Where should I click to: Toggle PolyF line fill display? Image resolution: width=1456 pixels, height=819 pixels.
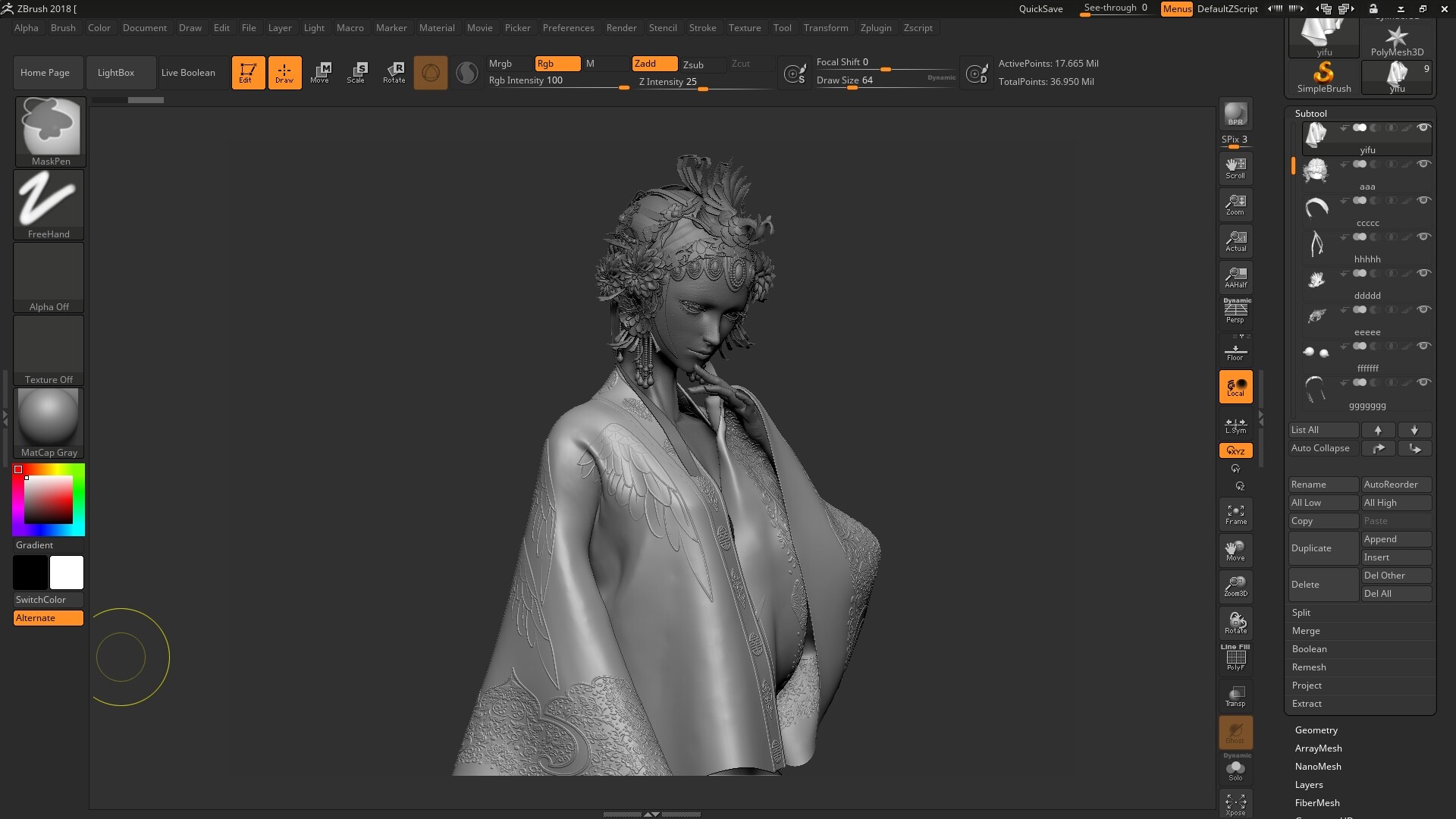point(1235,658)
